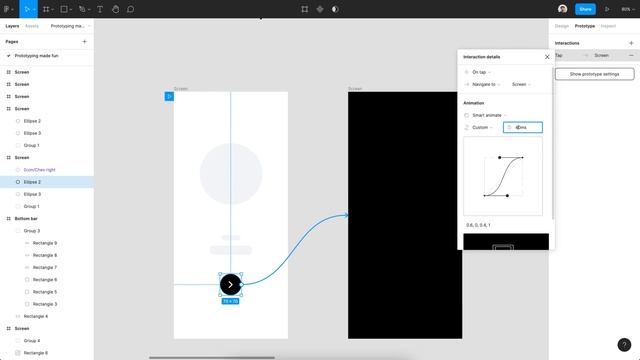This screenshot has height=360, width=640.
Task: Click the Rectangle 3 layer icon
Action: pos(27,304)
